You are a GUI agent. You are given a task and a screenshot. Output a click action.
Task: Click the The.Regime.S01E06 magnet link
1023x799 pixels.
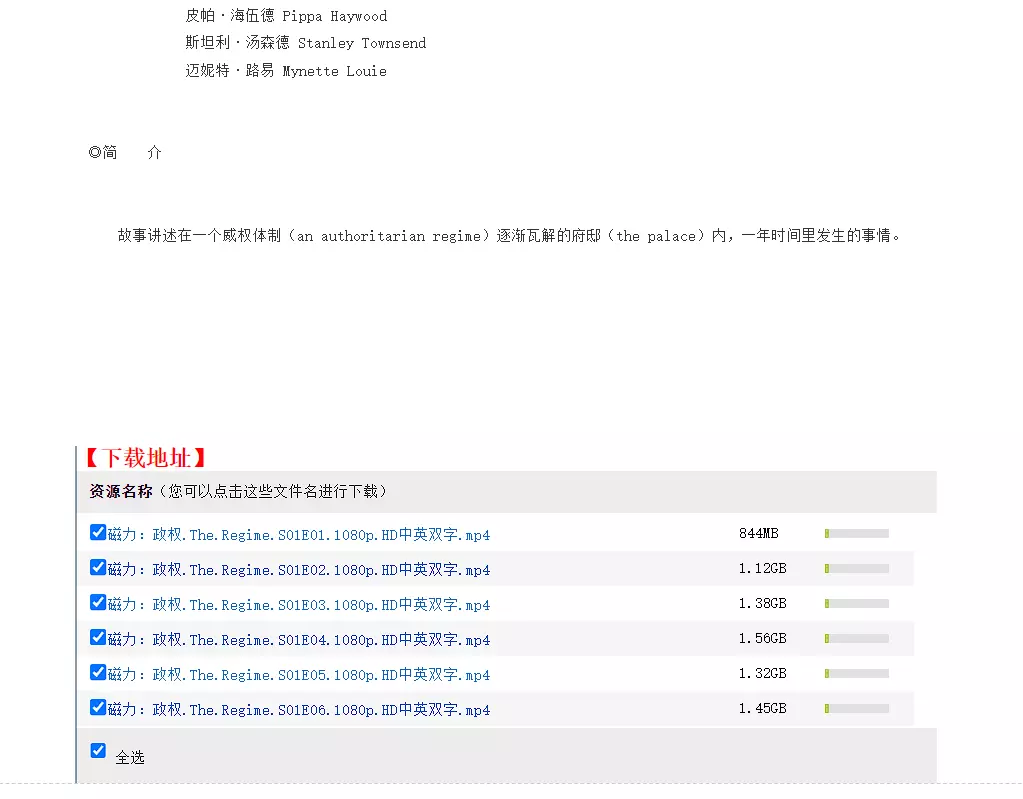[299, 710]
